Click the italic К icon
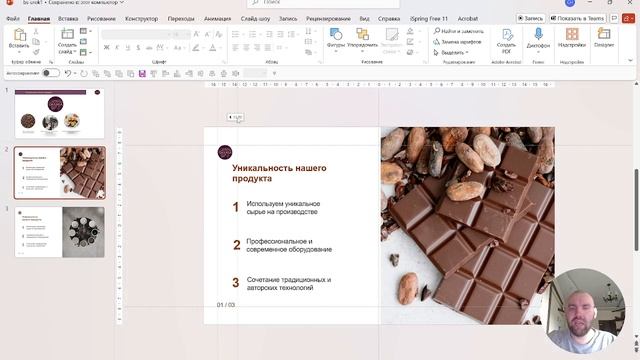The width and height of the screenshot is (640, 360). pos(117,48)
